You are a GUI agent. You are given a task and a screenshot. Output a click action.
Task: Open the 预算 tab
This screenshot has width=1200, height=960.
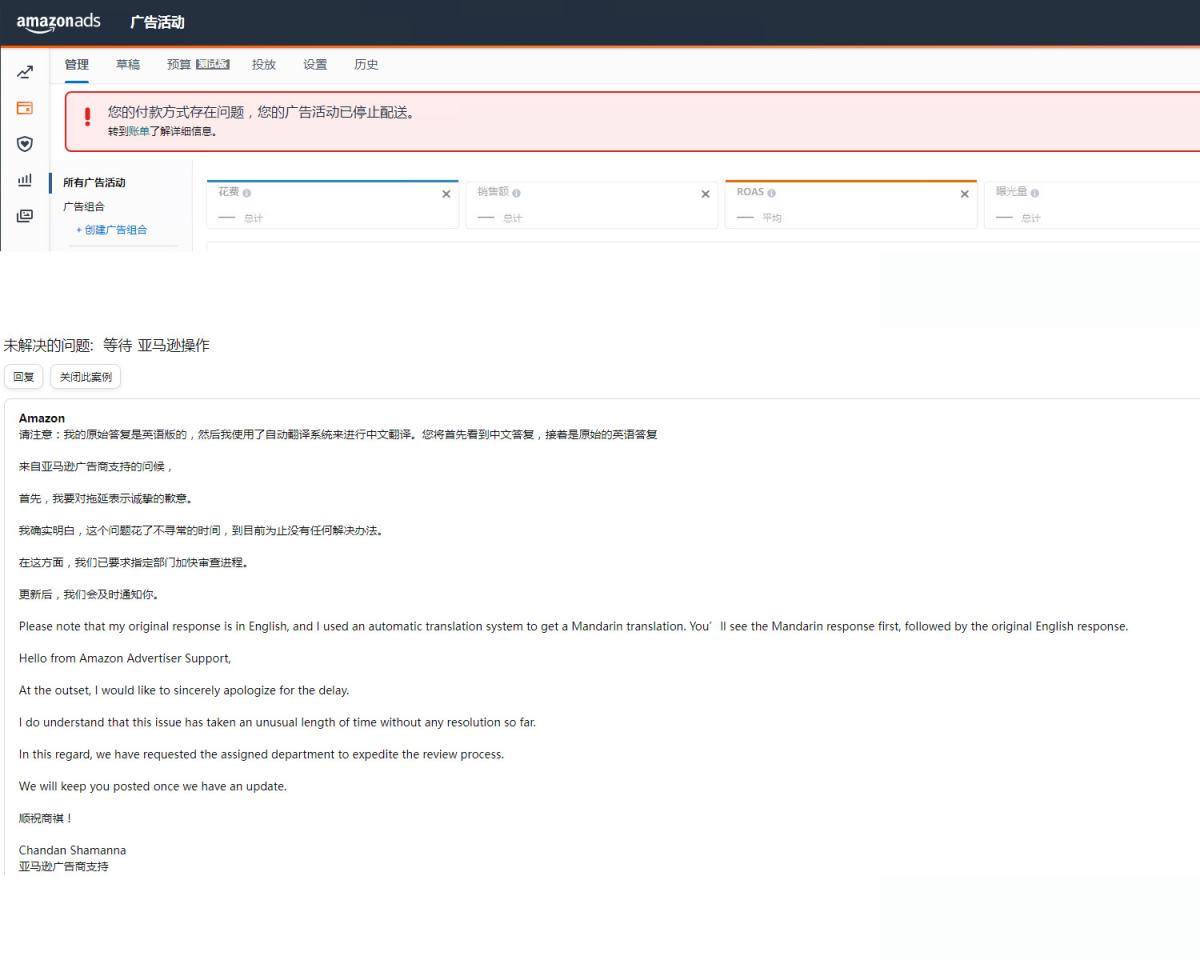point(179,65)
